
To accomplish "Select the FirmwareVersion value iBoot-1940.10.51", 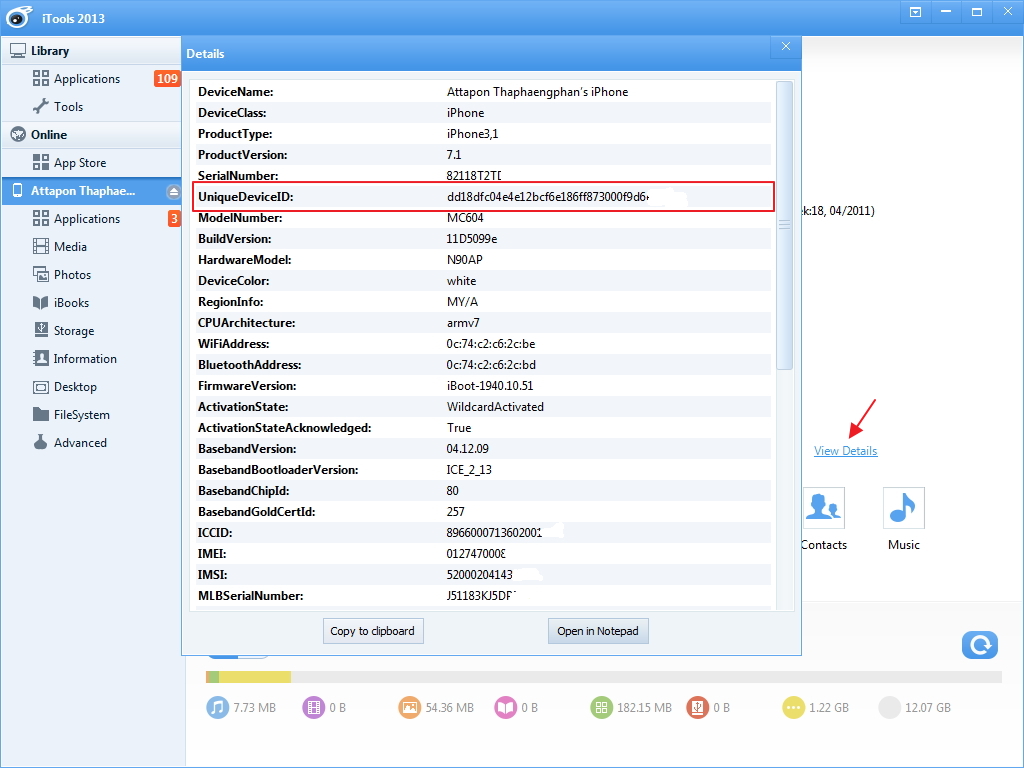I will tap(490, 385).
